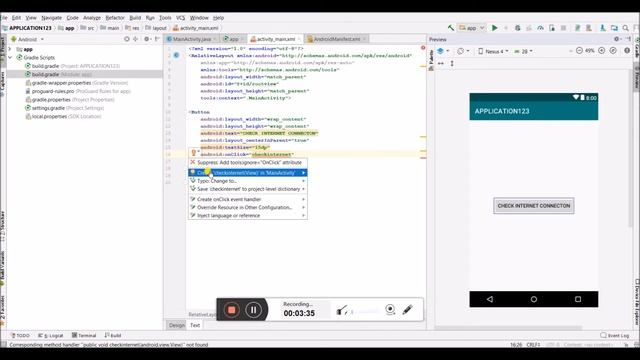
Task: Open the TODO tool window
Action: click(x=20, y=336)
